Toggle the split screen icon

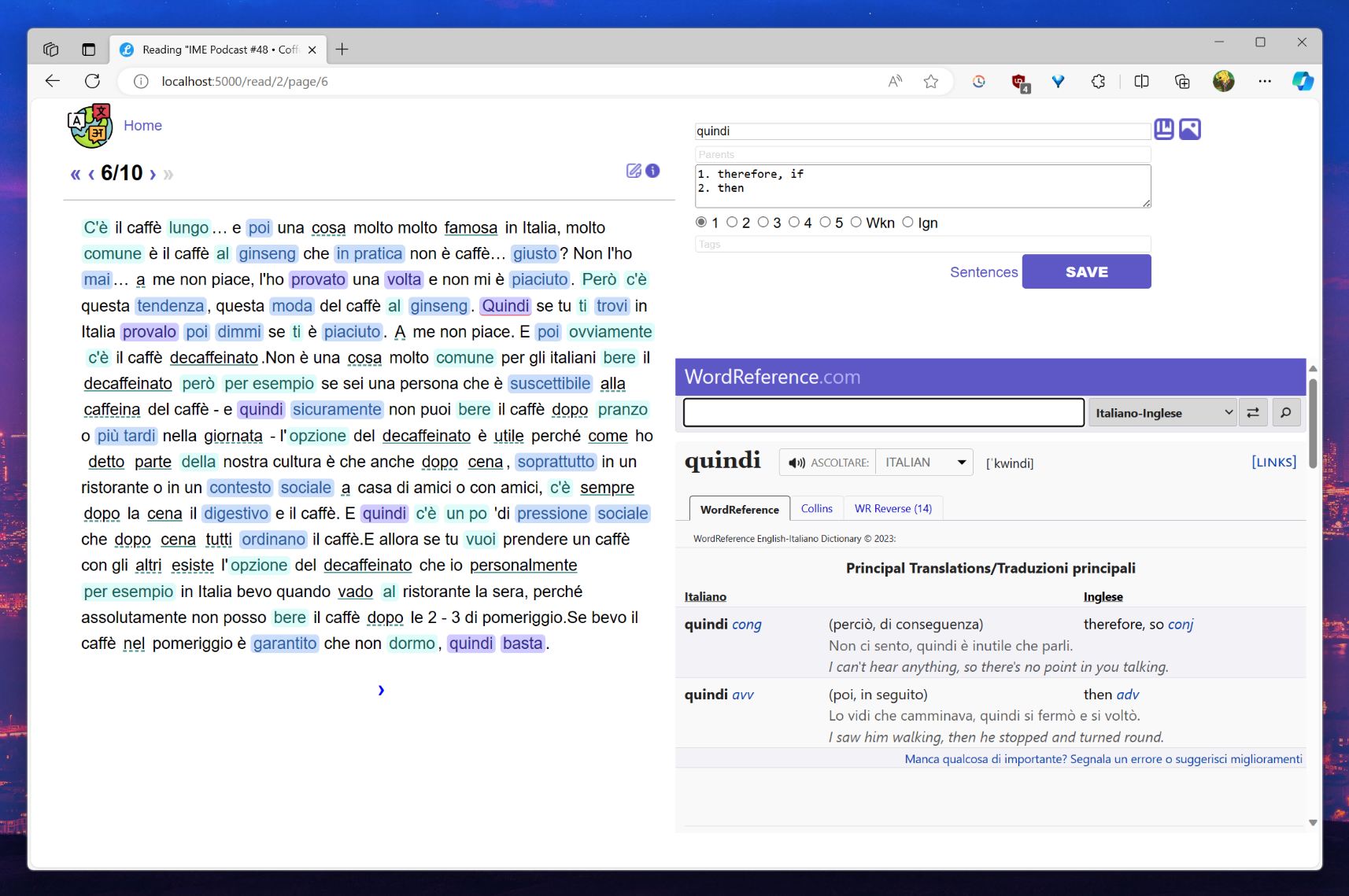click(x=1141, y=81)
